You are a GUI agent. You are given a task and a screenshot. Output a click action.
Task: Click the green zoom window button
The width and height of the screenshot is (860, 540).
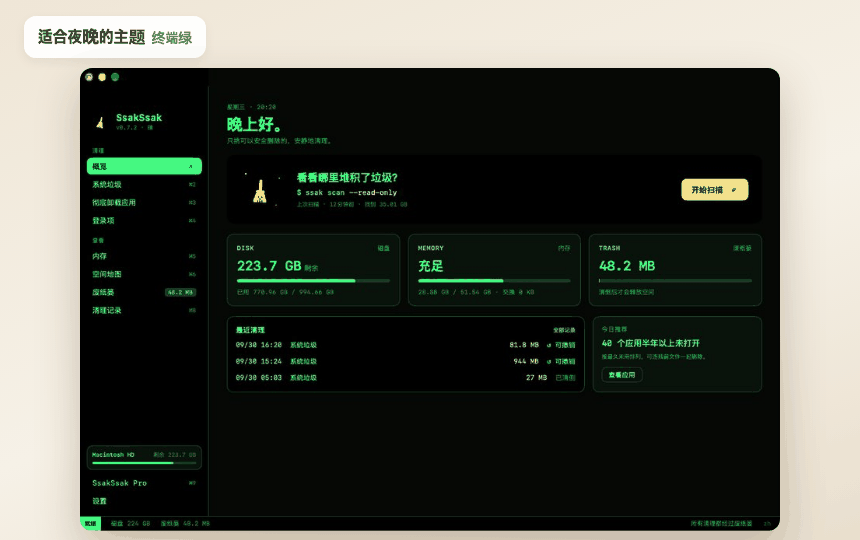(115, 77)
